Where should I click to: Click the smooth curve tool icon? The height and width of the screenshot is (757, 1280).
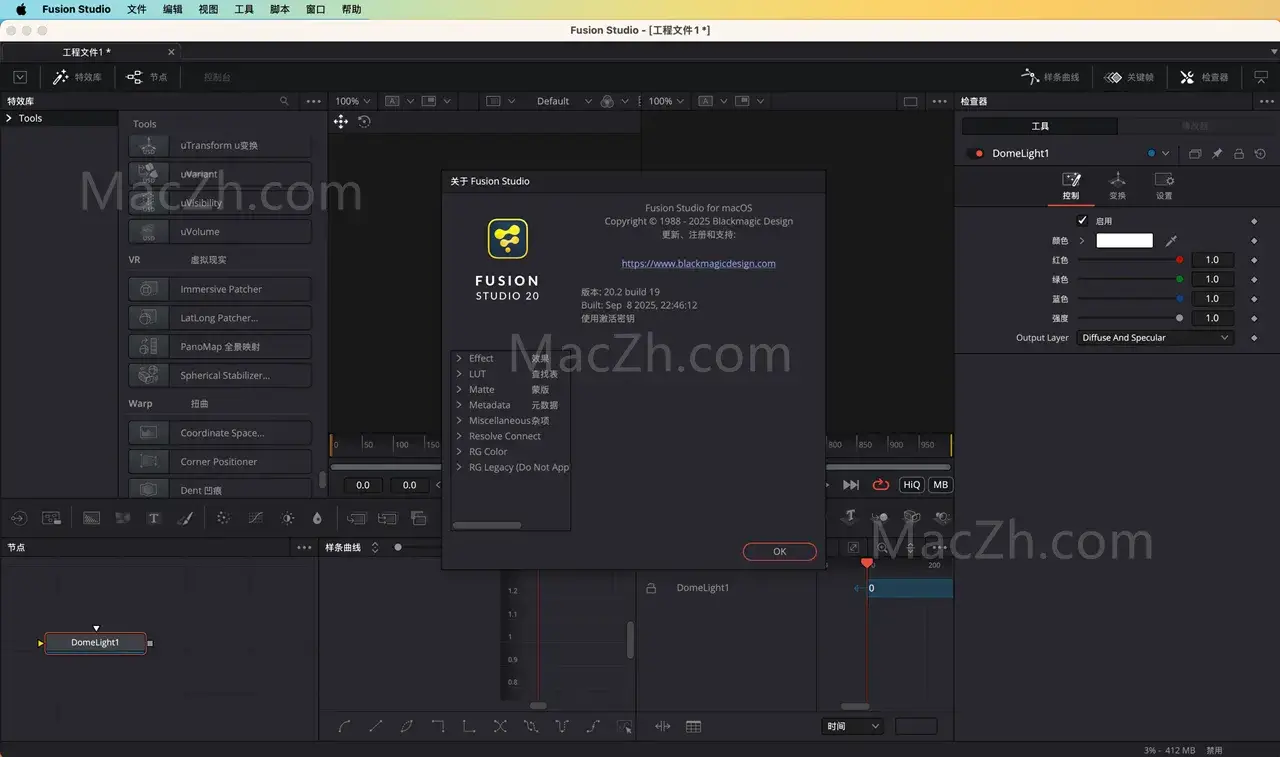click(x=345, y=727)
